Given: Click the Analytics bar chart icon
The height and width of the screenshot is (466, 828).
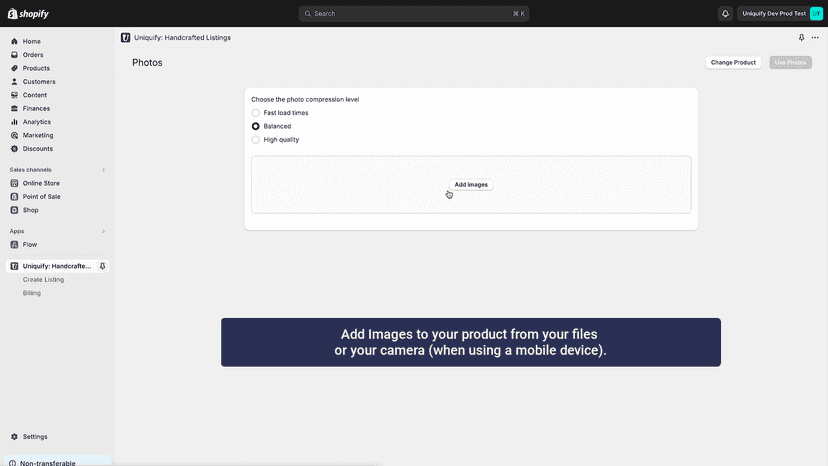Looking at the screenshot, I should (x=14, y=122).
